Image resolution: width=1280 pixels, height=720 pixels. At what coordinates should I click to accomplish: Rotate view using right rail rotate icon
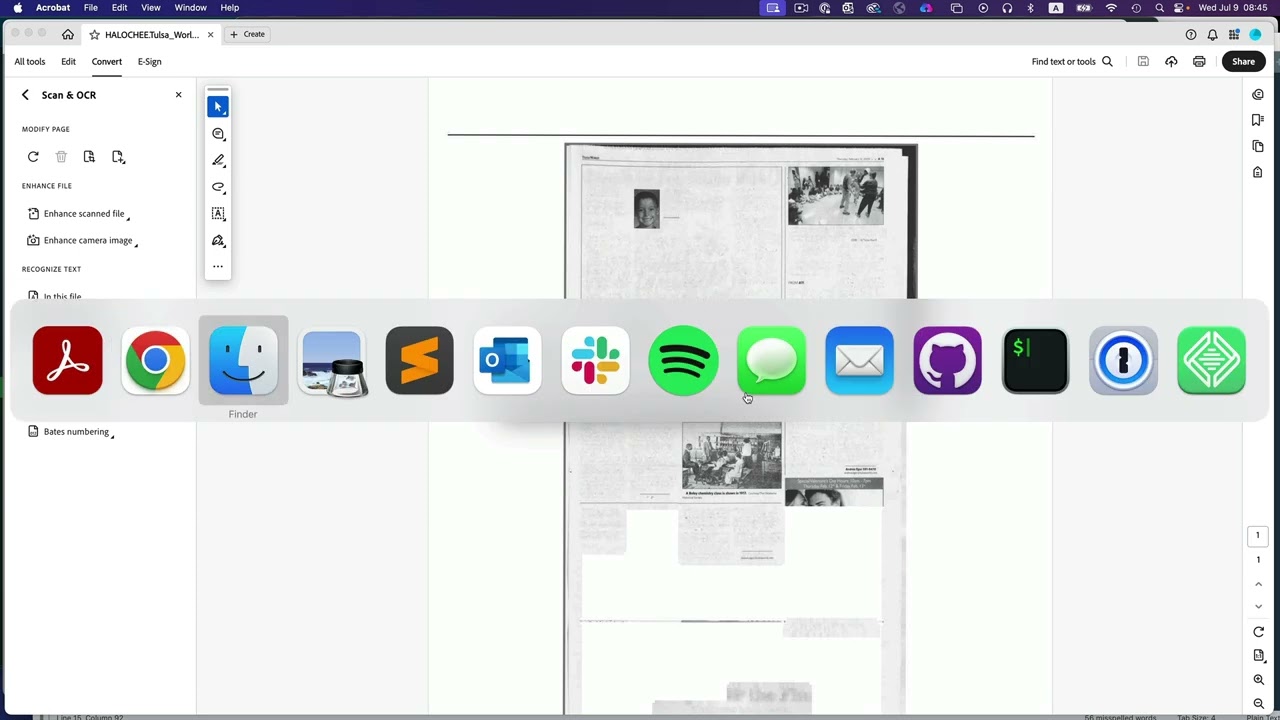click(x=1259, y=632)
